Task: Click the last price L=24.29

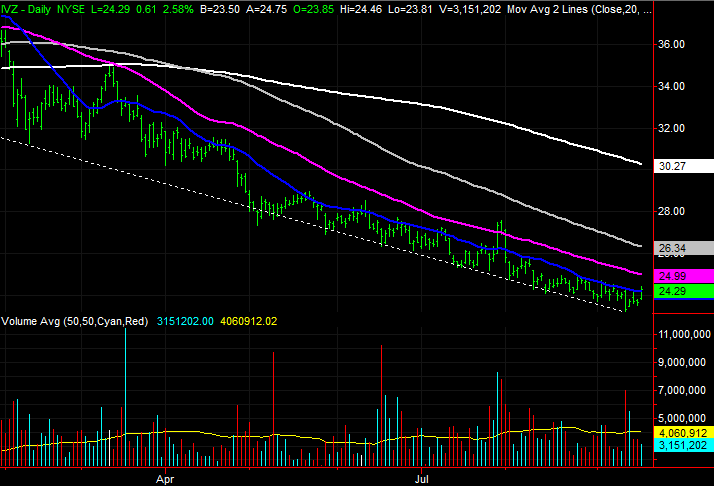Action: [x=110, y=9]
